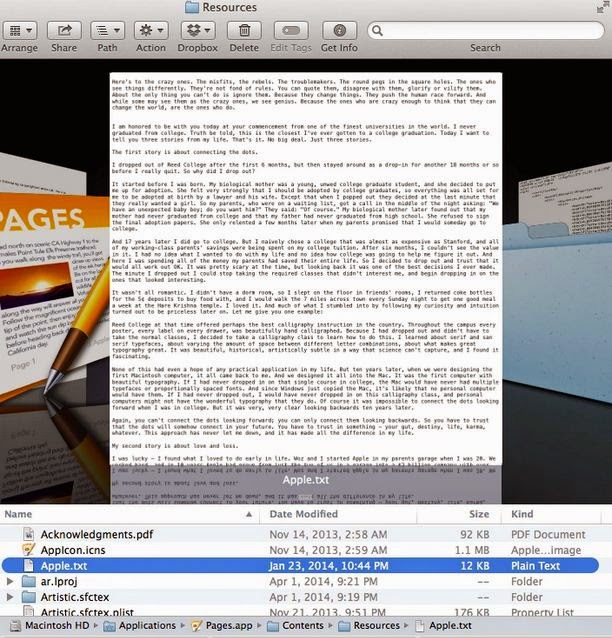Open the Dropbox toolbar menu
Image resolution: width=612 pixels, height=638 pixels.
point(198,31)
